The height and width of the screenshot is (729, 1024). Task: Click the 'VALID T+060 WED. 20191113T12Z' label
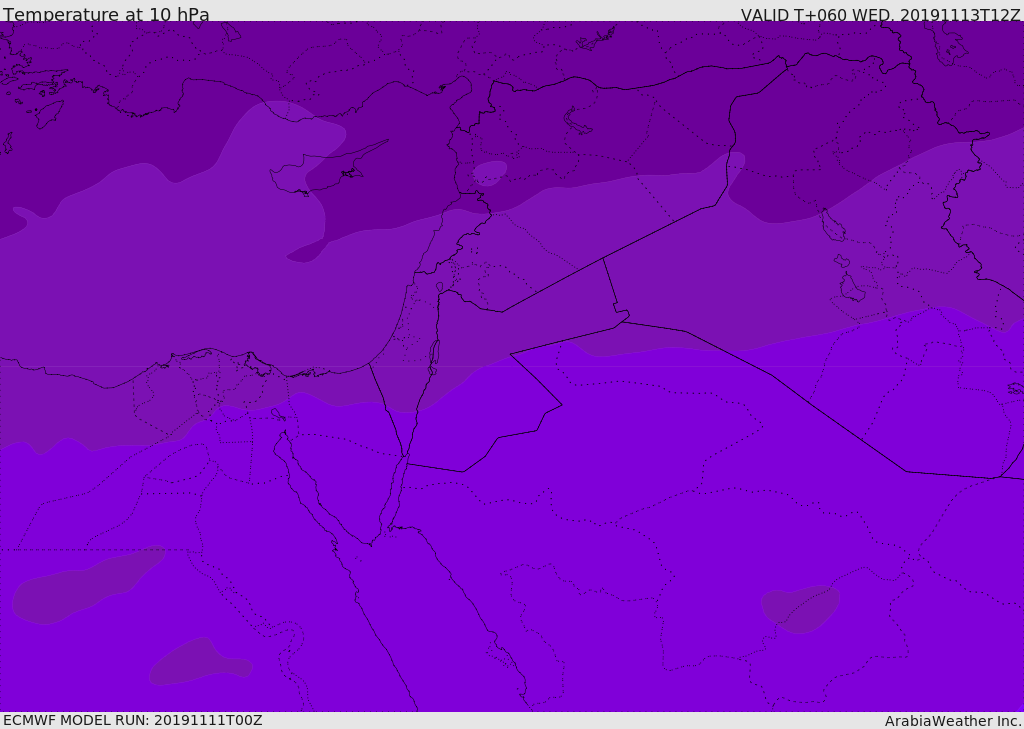pos(880,14)
